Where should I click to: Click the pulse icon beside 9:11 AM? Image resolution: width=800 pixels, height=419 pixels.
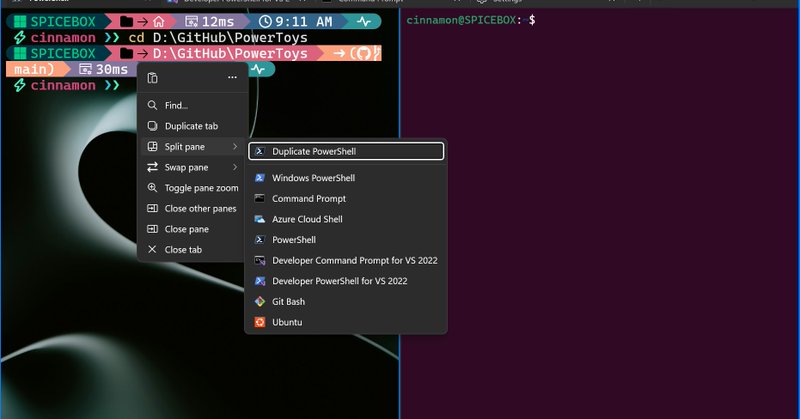(364, 21)
